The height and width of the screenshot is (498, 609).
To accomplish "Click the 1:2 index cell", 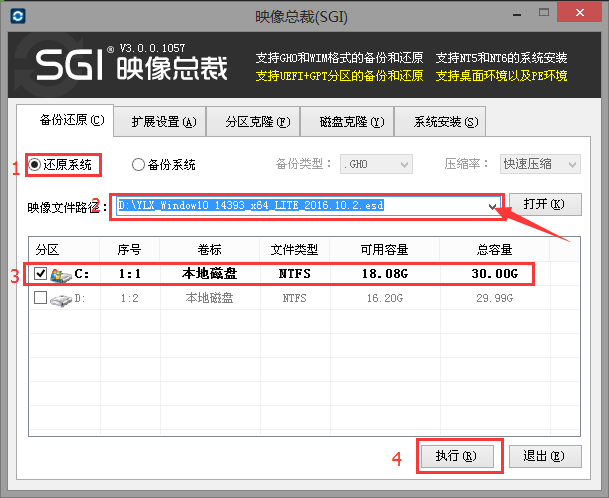I will pos(130,298).
